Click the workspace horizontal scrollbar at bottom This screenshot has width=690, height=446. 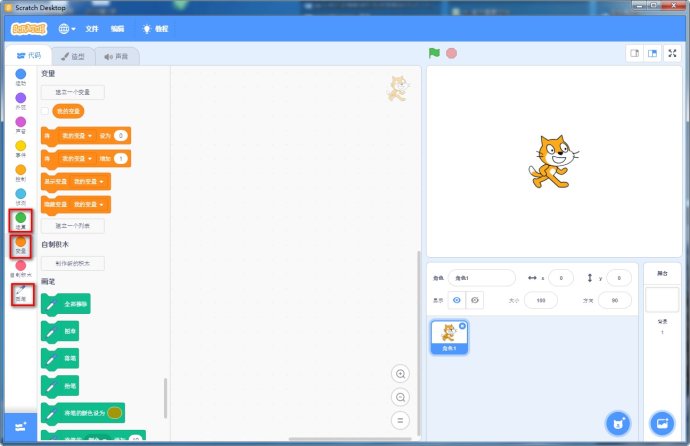350,439
